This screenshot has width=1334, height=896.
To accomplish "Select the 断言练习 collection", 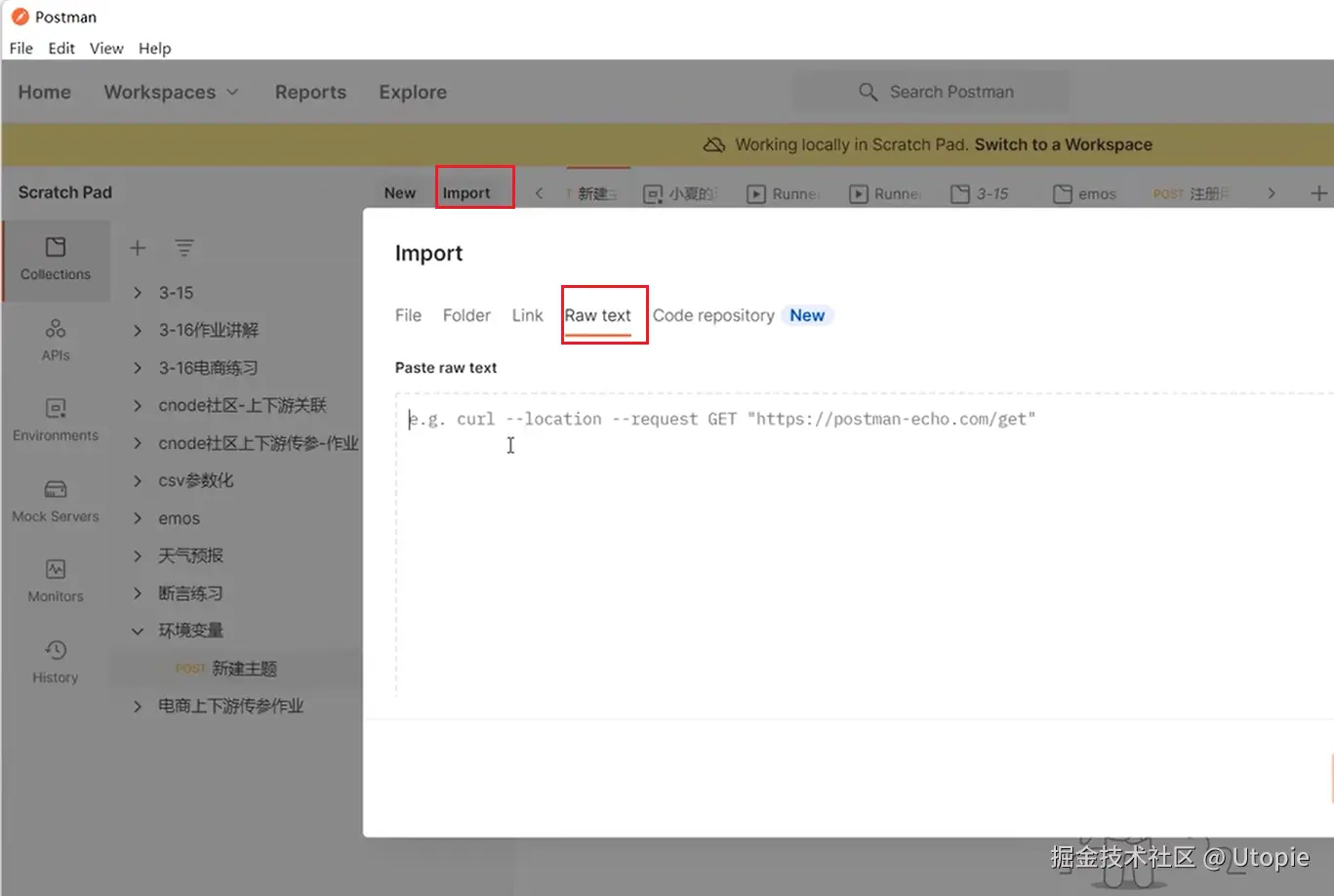I will tap(191, 593).
